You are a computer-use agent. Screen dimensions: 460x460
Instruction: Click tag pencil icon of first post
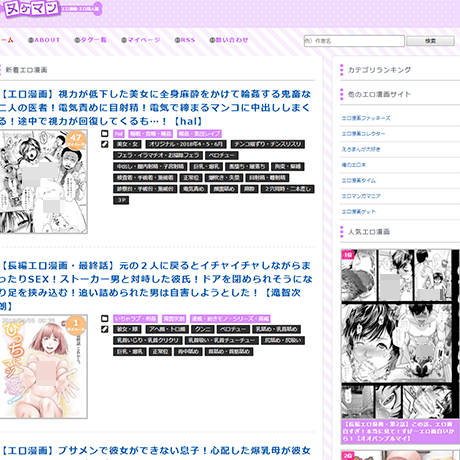click(105, 144)
